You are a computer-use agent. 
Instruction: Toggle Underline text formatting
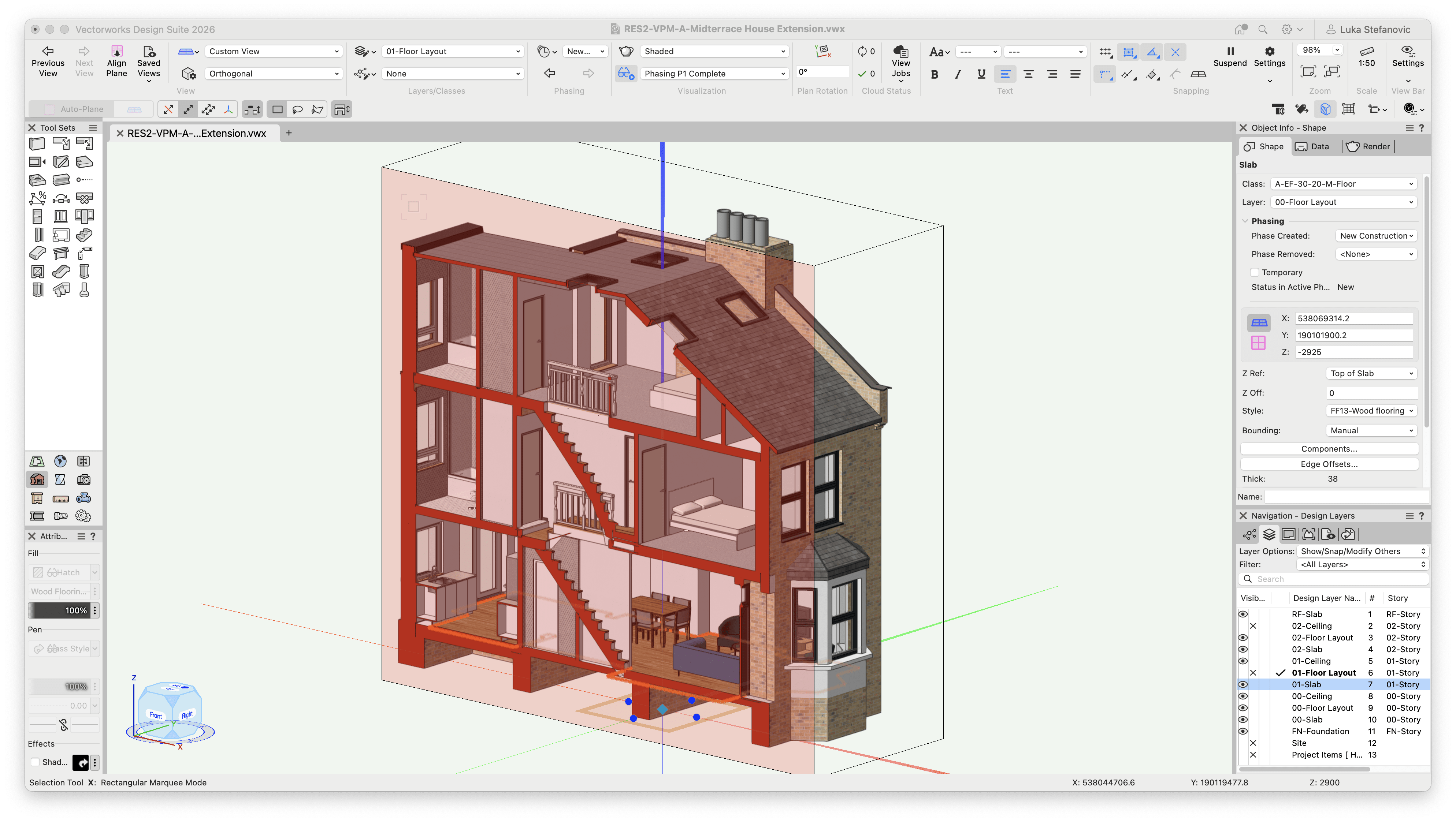[x=981, y=74]
